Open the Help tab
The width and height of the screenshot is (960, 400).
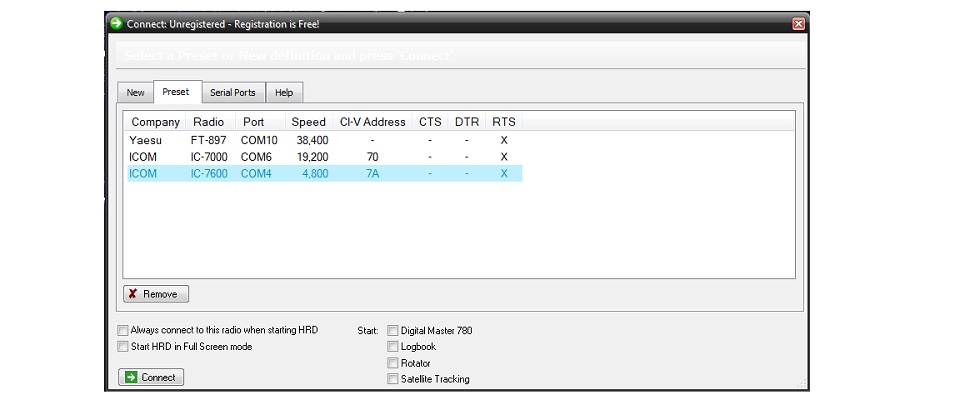pos(284,92)
